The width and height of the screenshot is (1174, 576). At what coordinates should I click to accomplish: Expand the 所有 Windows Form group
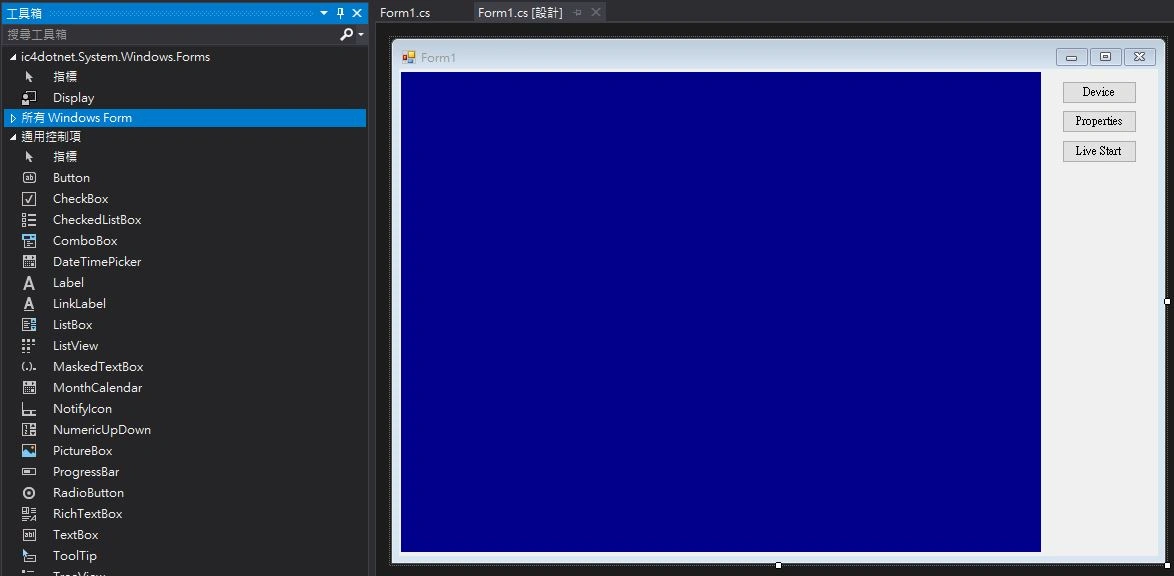[x=13, y=118]
